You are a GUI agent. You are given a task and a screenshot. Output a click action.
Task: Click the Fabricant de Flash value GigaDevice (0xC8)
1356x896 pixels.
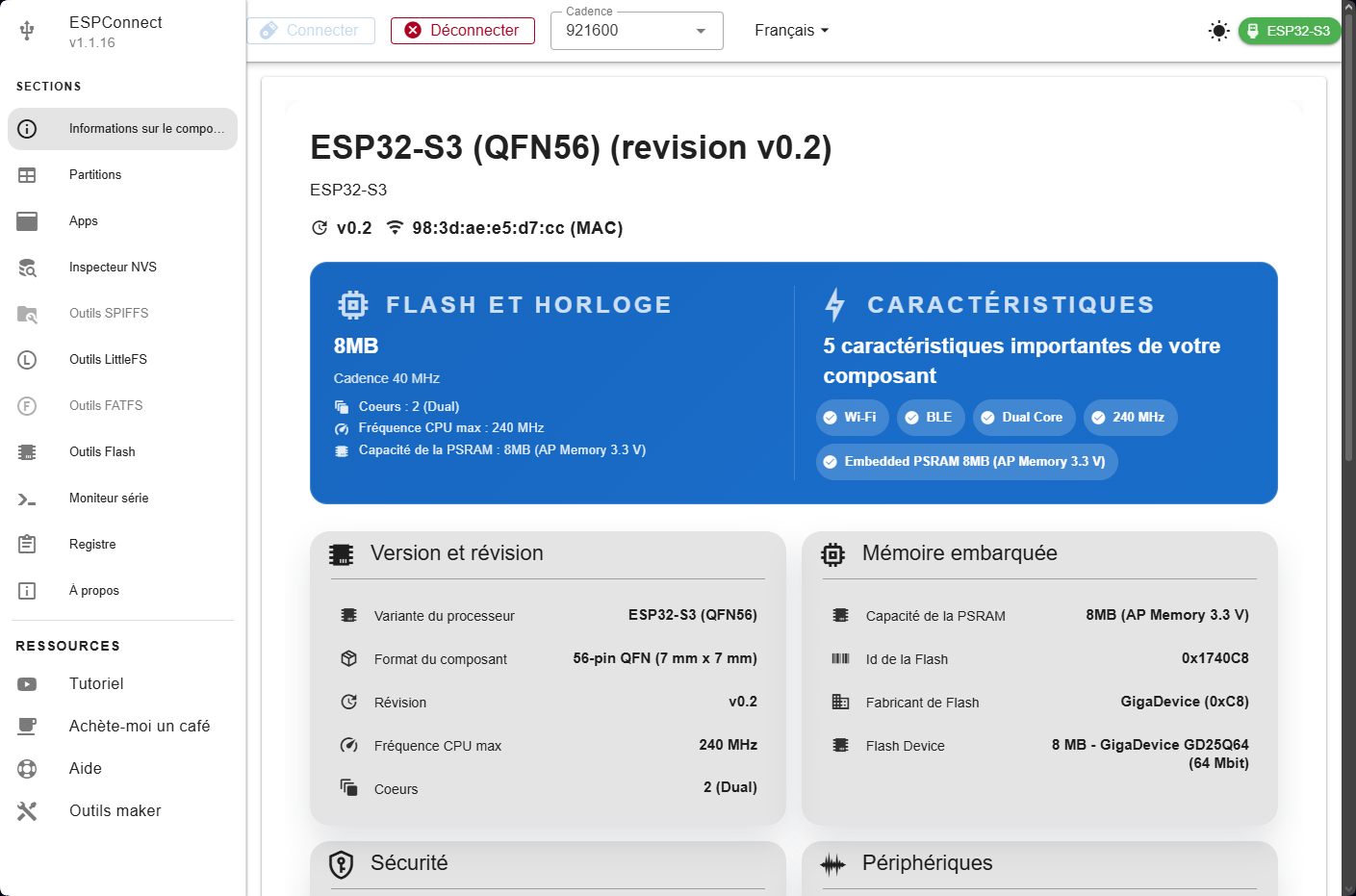click(1185, 702)
